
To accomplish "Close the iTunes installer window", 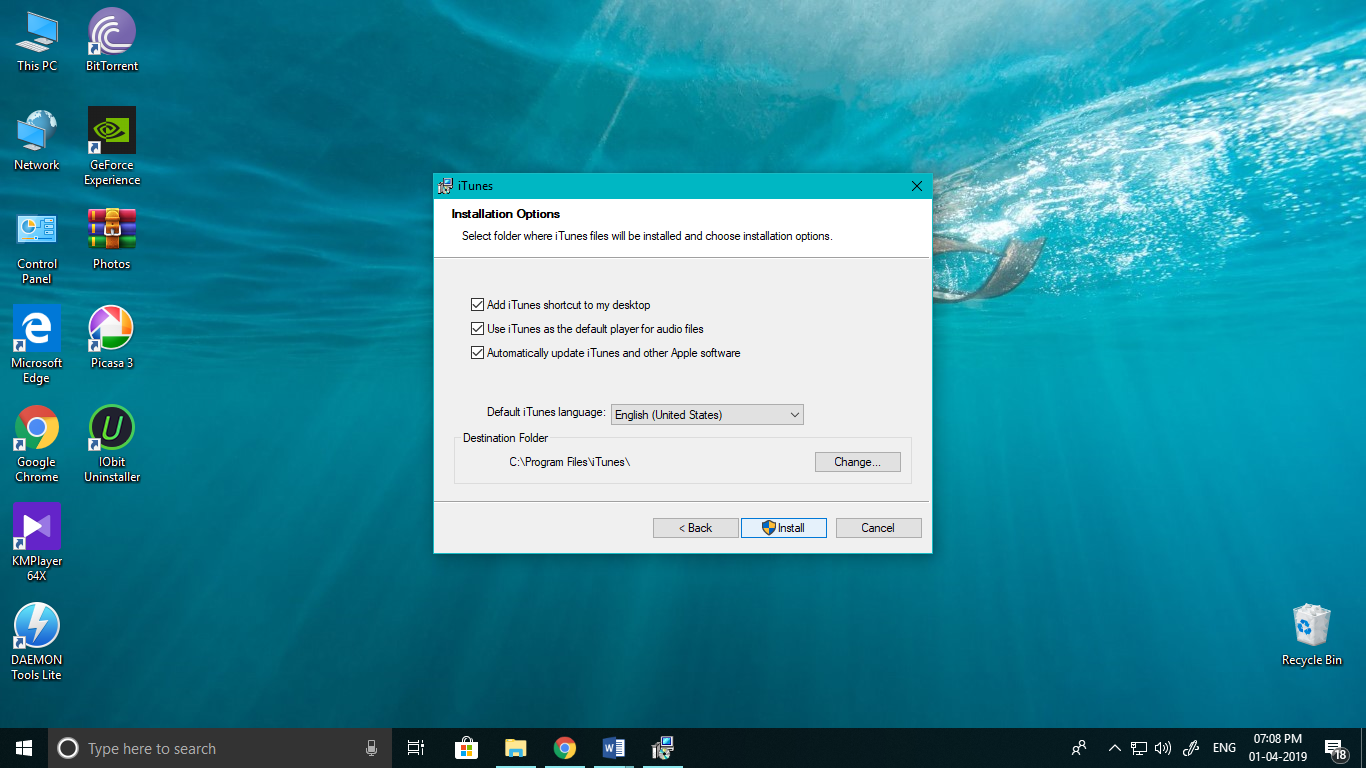I will tap(917, 186).
